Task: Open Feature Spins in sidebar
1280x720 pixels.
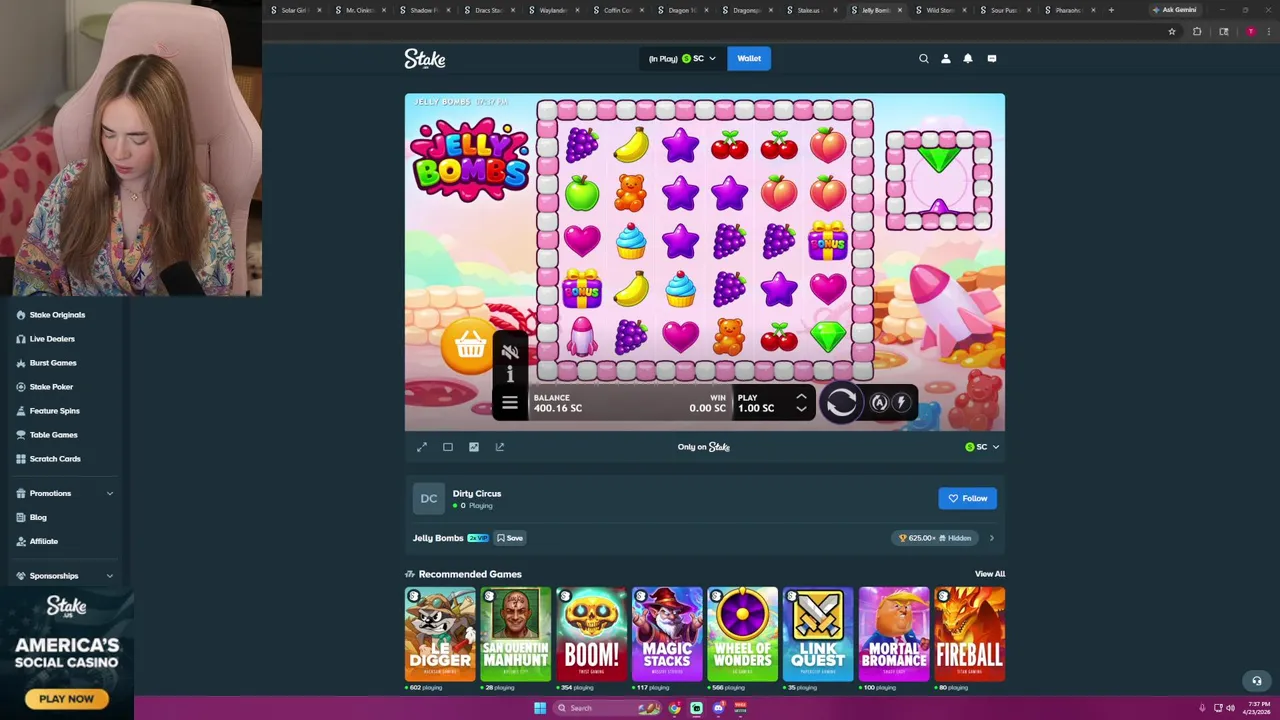Action: click(x=54, y=411)
